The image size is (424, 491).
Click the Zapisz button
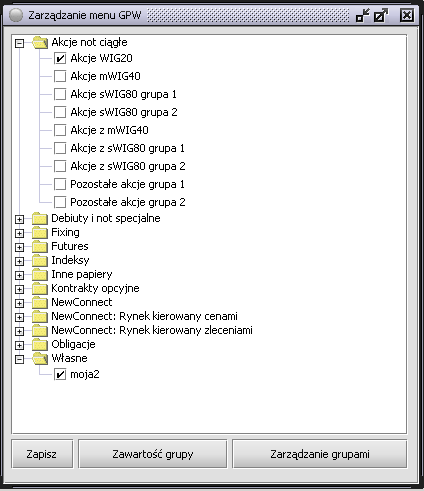(x=42, y=454)
